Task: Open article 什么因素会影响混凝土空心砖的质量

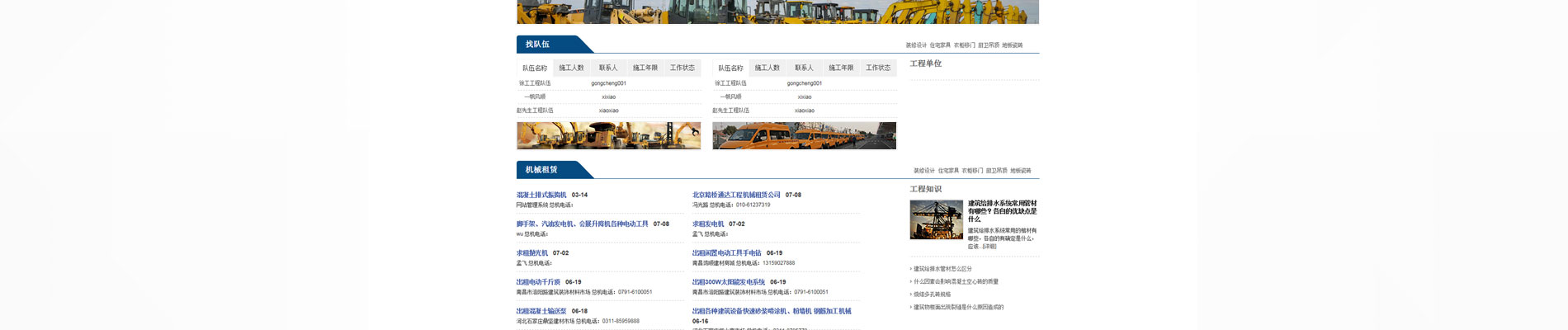Action: tap(956, 282)
